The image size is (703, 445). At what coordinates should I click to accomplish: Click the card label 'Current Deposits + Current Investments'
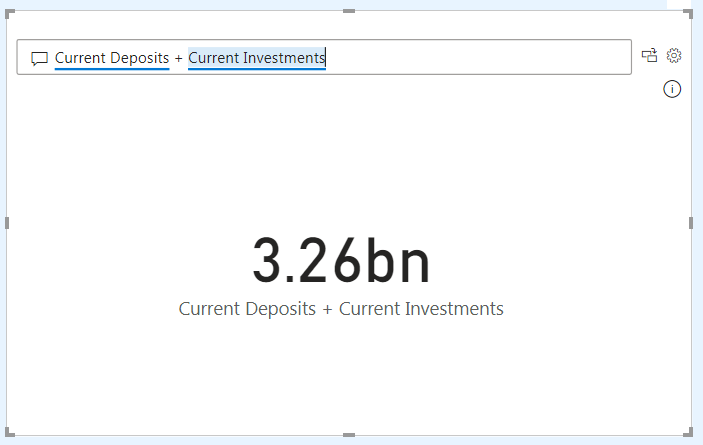pyautogui.click(x=341, y=309)
